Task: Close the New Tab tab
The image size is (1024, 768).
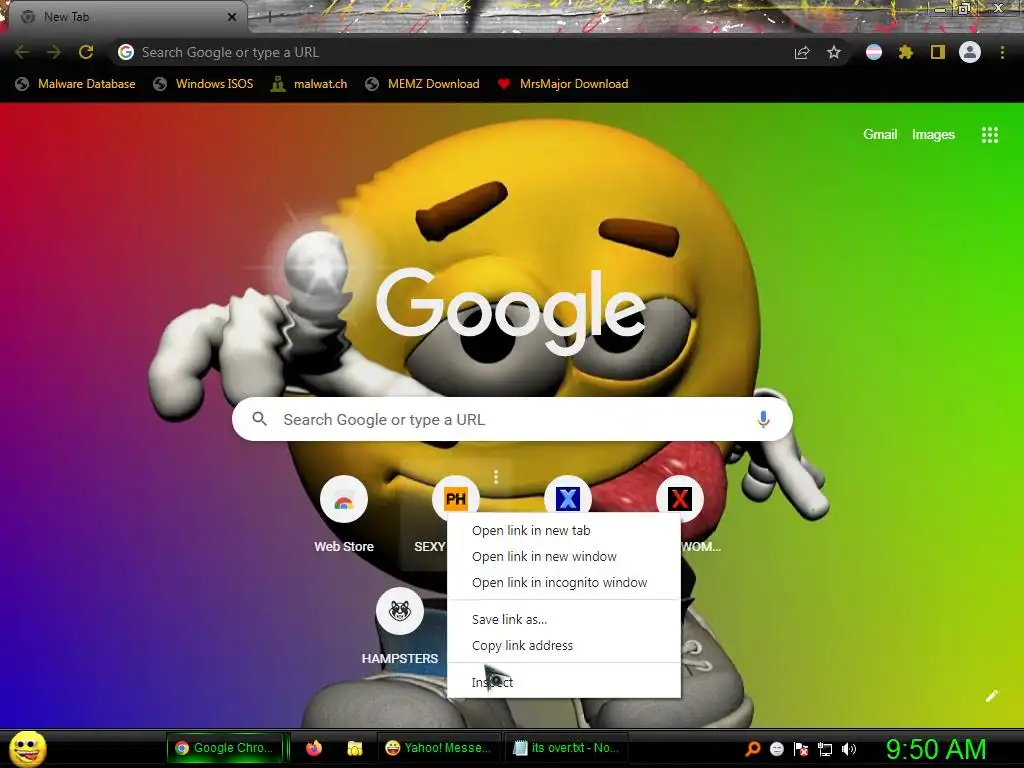Action: coord(232,17)
